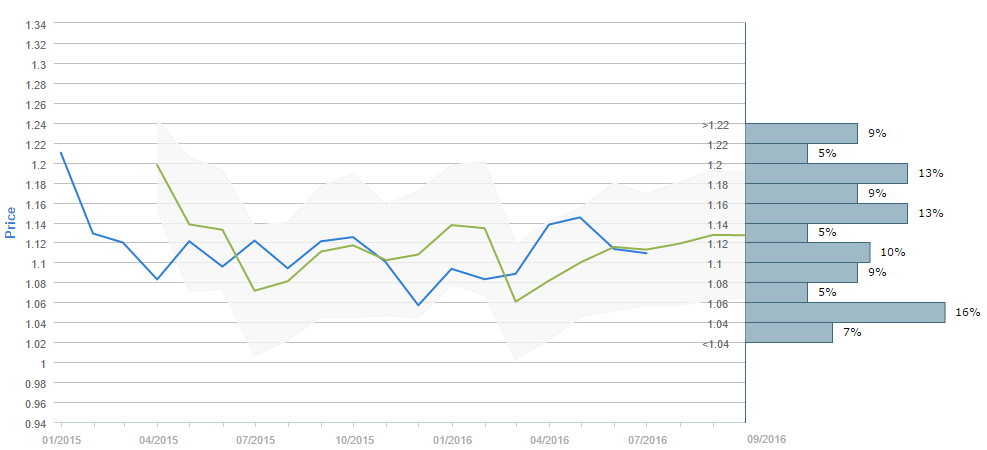Click the 07/2016 x-axis label

coord(647,439)
